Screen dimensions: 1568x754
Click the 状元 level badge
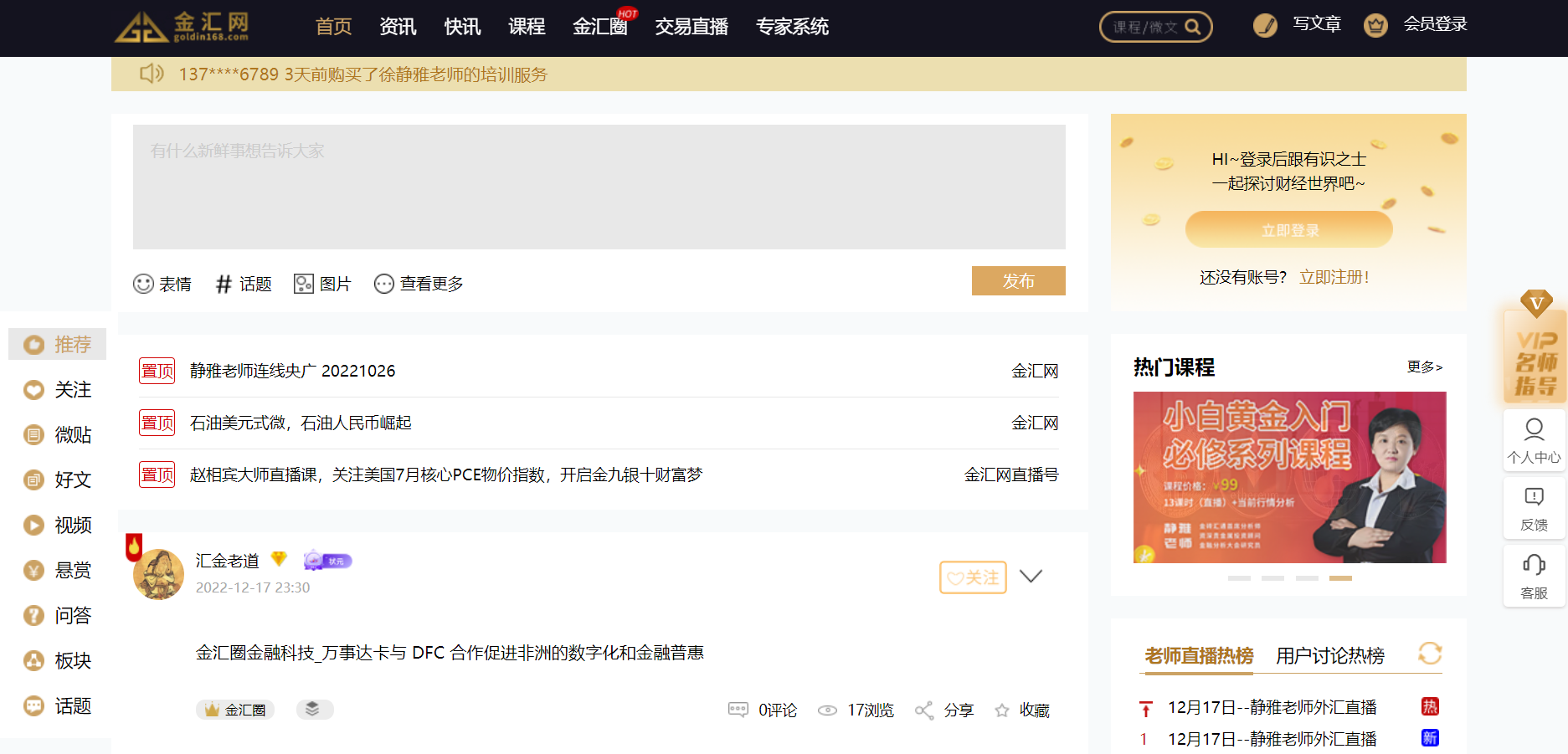click(327, 561)
